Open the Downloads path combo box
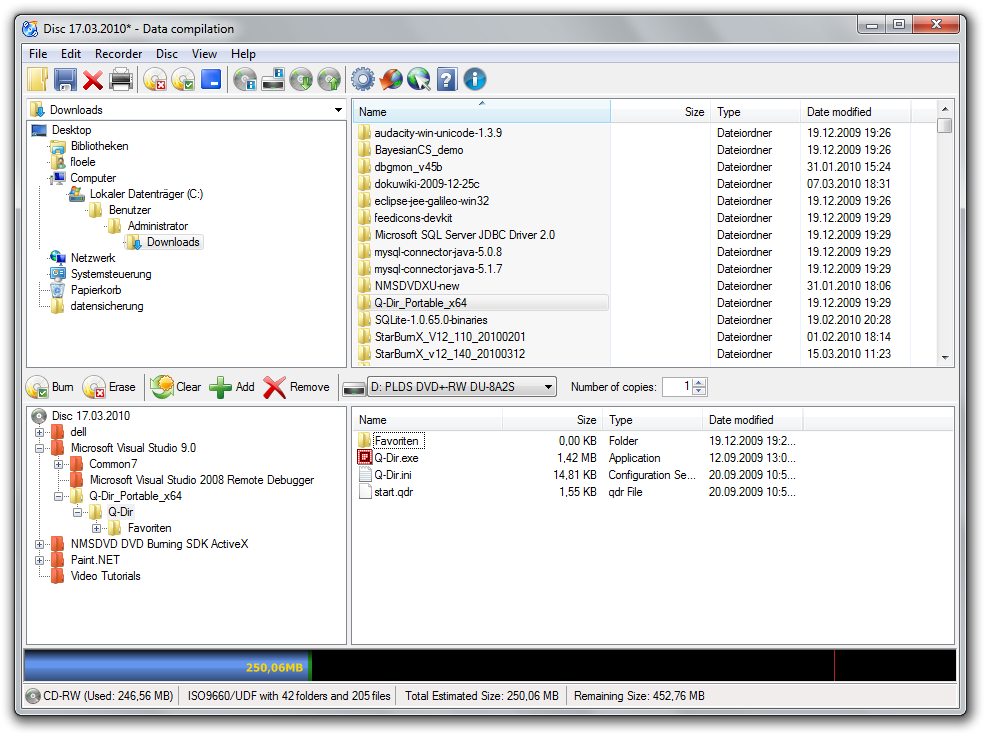The height and width of the screenshot is (734, 985). click(340, 110)
